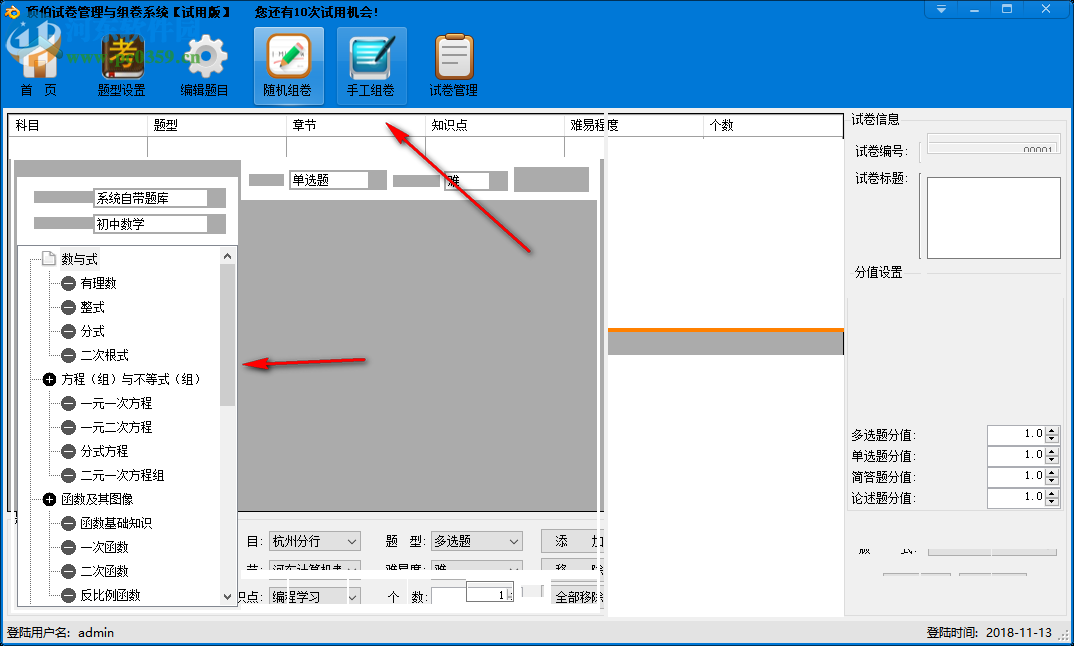Open the 杭州分行 subject dropdown
This screenshot has width=1074, height=646.
coord(315,541)
